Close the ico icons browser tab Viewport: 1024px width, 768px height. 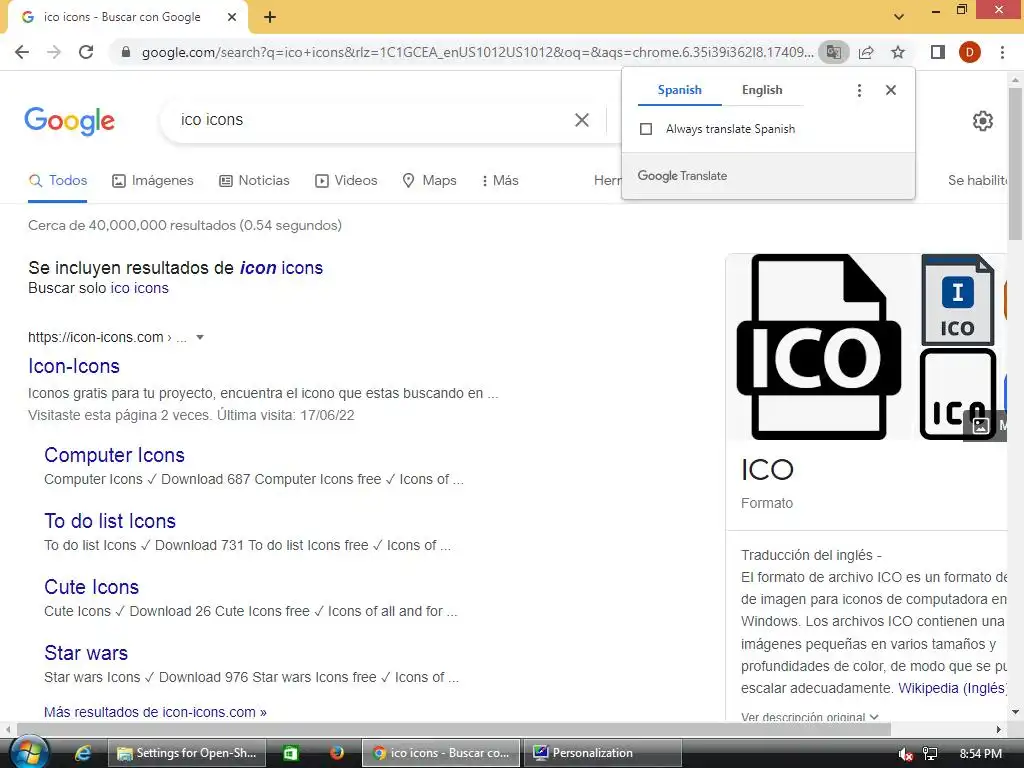232,17
